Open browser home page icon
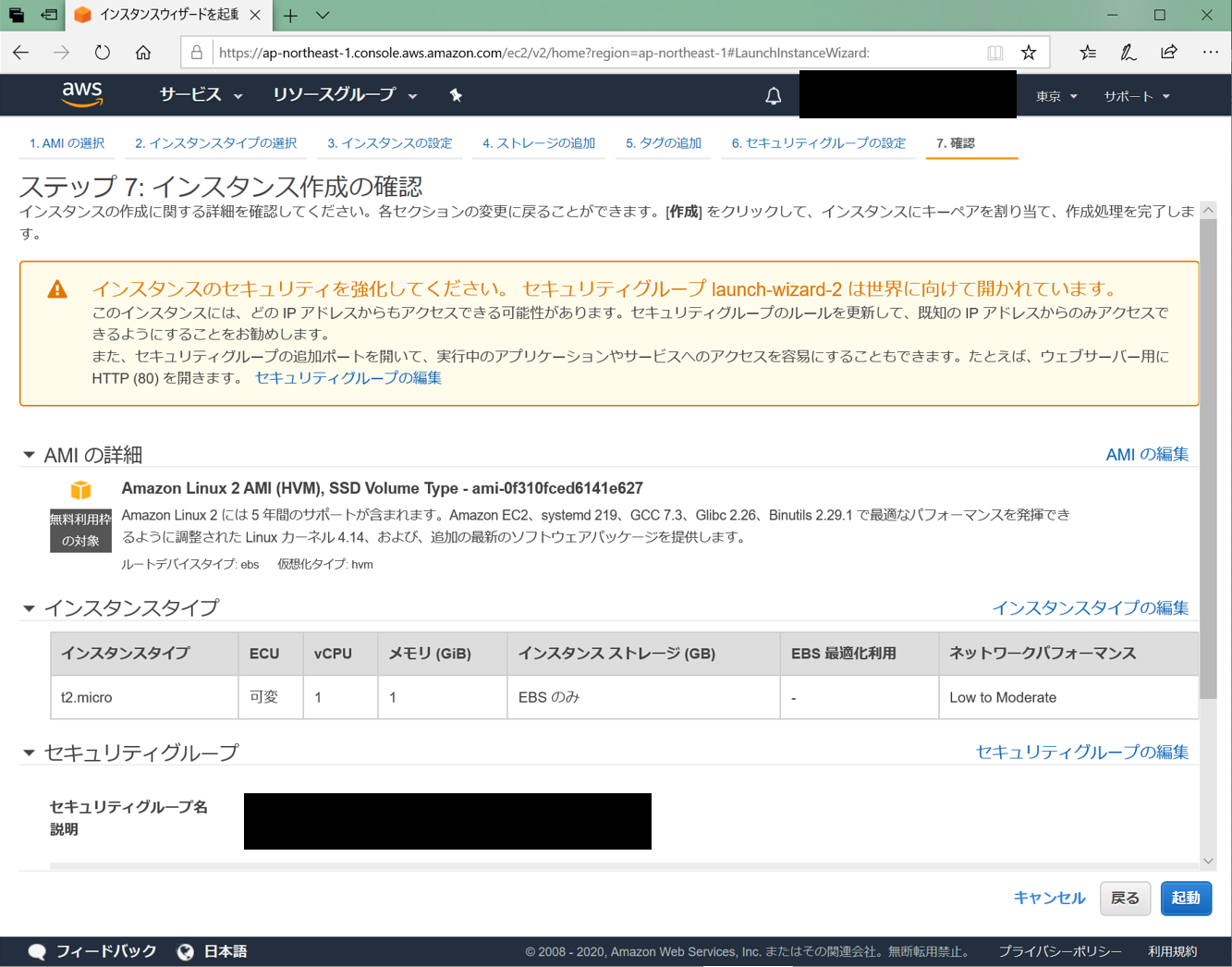The height and width of the screenshot is (967, 1232). (143, 53)
